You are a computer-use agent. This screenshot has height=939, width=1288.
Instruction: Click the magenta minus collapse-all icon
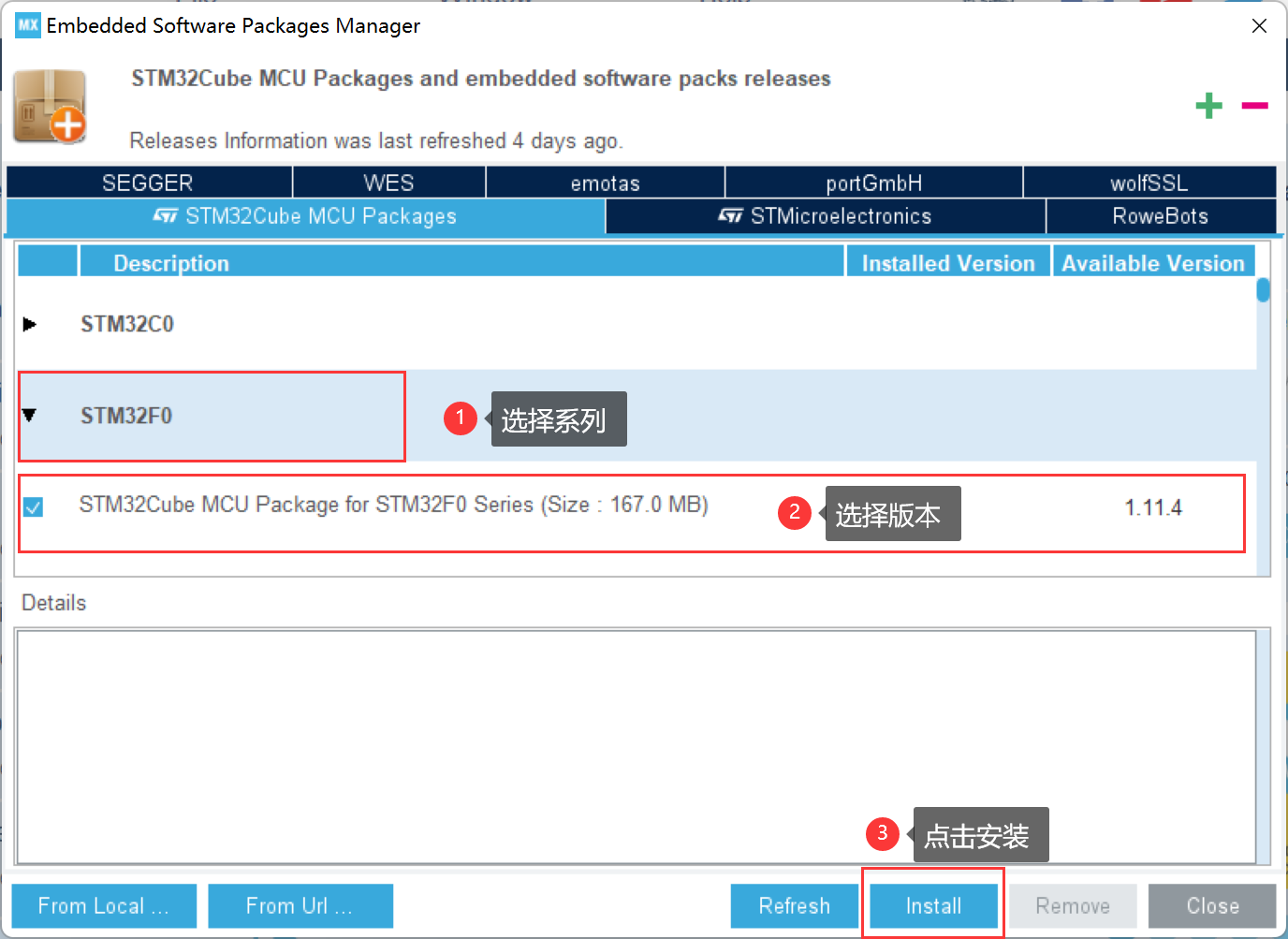pyautogui.click(x=1254, y=106)
